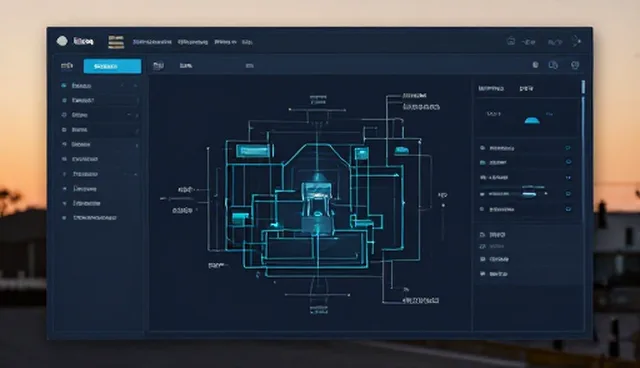Click the square icon beginning the canvas toolbar

(158, 66)
